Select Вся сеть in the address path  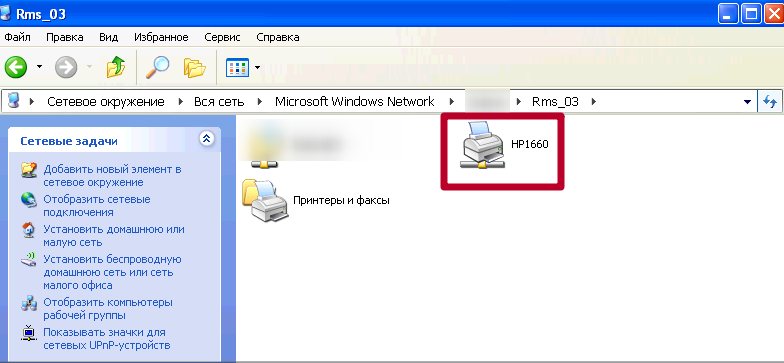(x=219, y=102)
